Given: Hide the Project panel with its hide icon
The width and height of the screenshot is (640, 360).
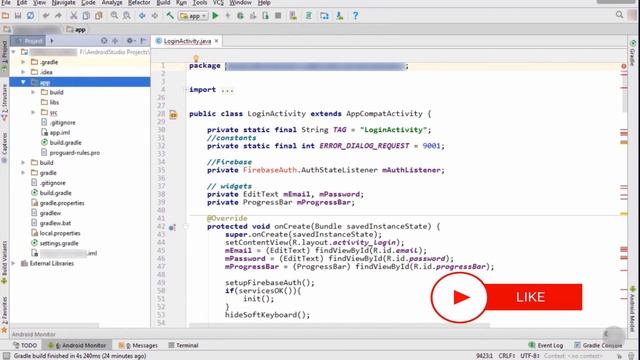Looking at the screenshot, I should coord(143,41).
